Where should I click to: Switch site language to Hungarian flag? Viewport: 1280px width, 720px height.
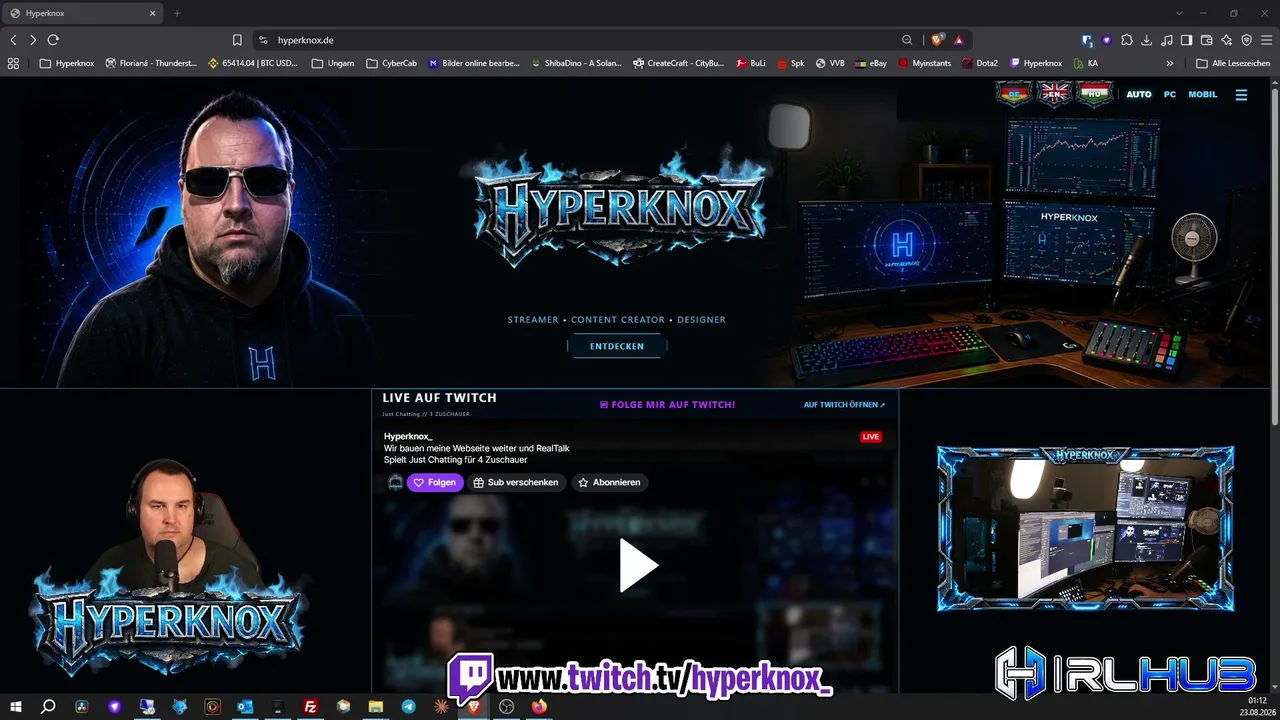[1095, 93]
